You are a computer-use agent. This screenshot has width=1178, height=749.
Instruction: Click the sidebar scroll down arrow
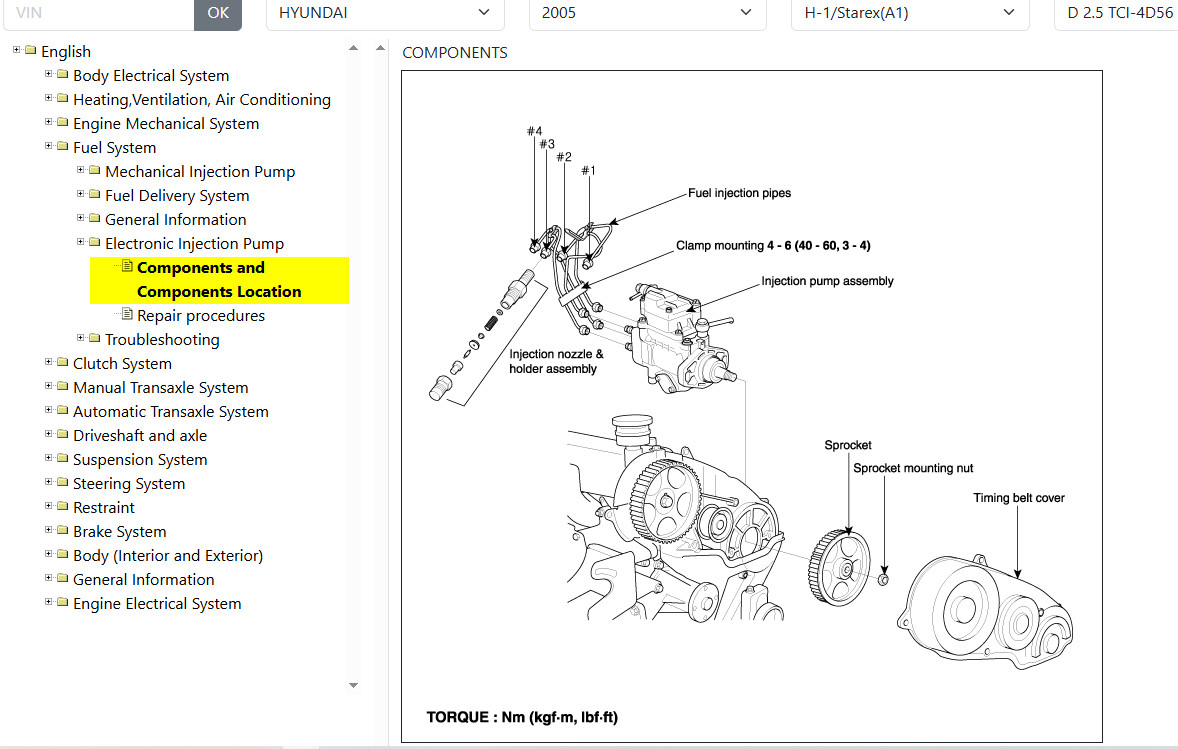(353, 685)
